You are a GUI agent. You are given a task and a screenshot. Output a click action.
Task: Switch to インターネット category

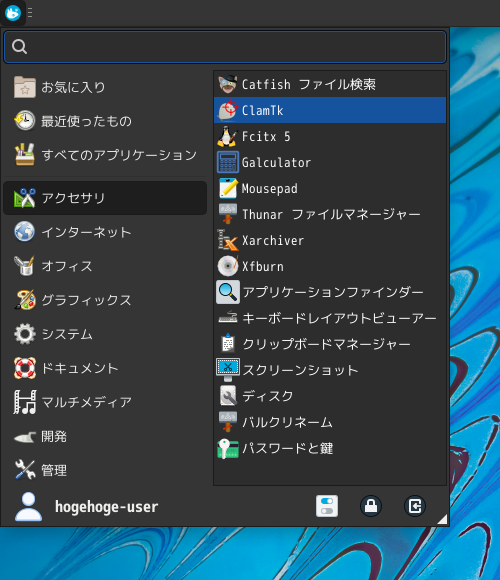105,232
